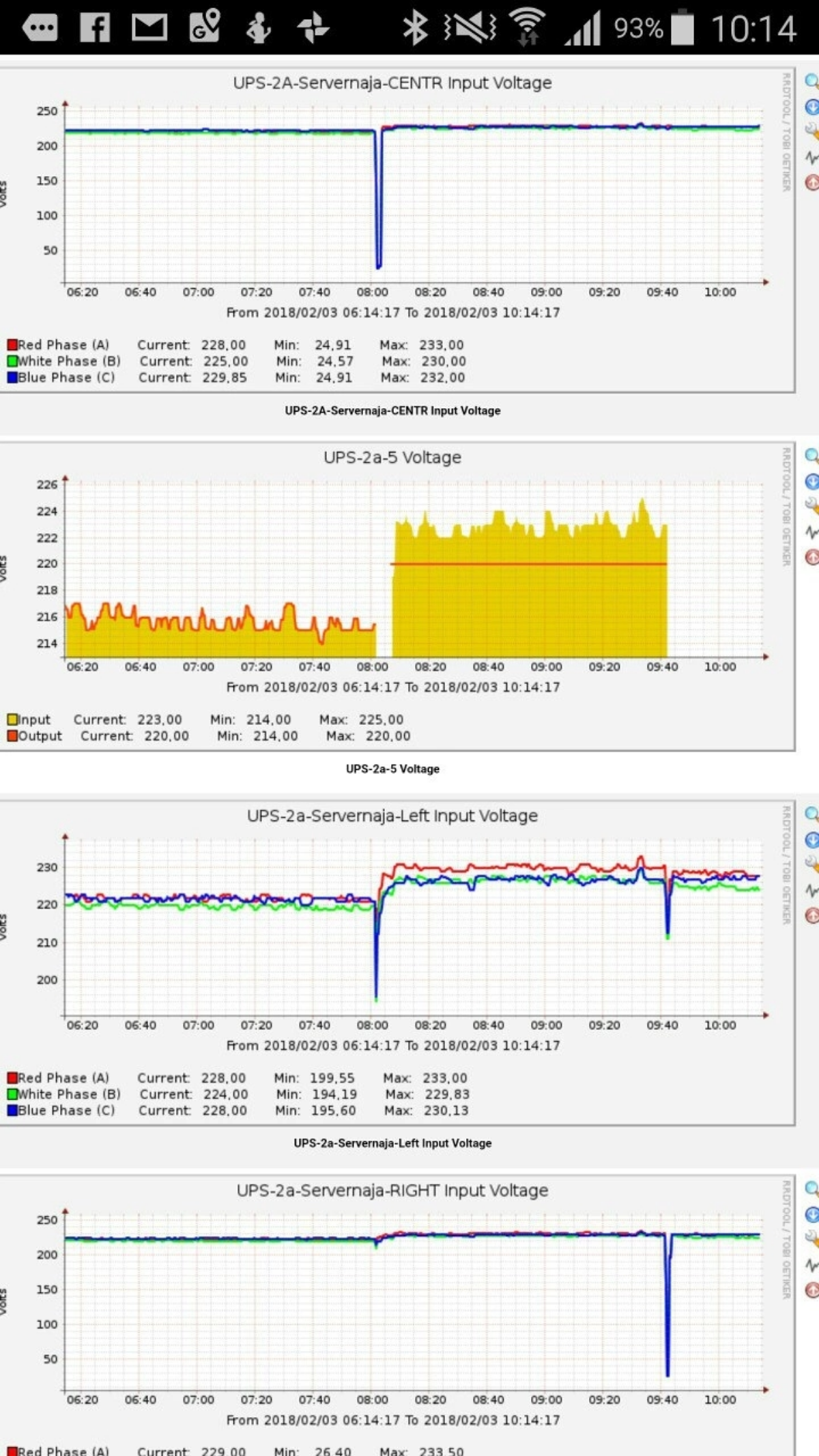Click the 'Output' legend label in UPS-2a-5 graph

pyautogui.click(x=40, y=736)
